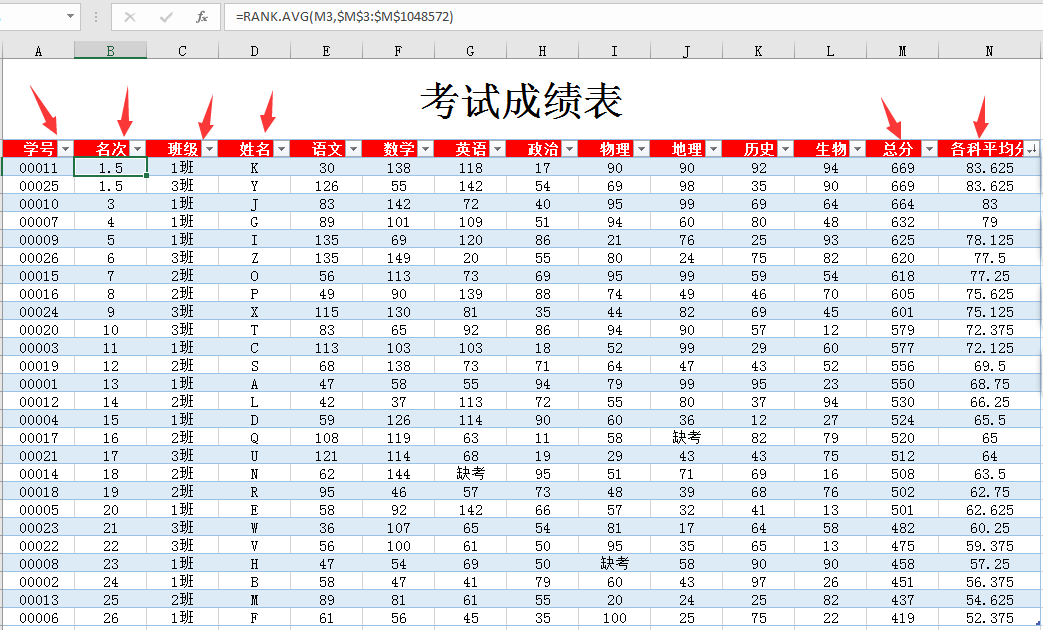
Task: Select the name cell W
Action: click(x=254, y=527)
